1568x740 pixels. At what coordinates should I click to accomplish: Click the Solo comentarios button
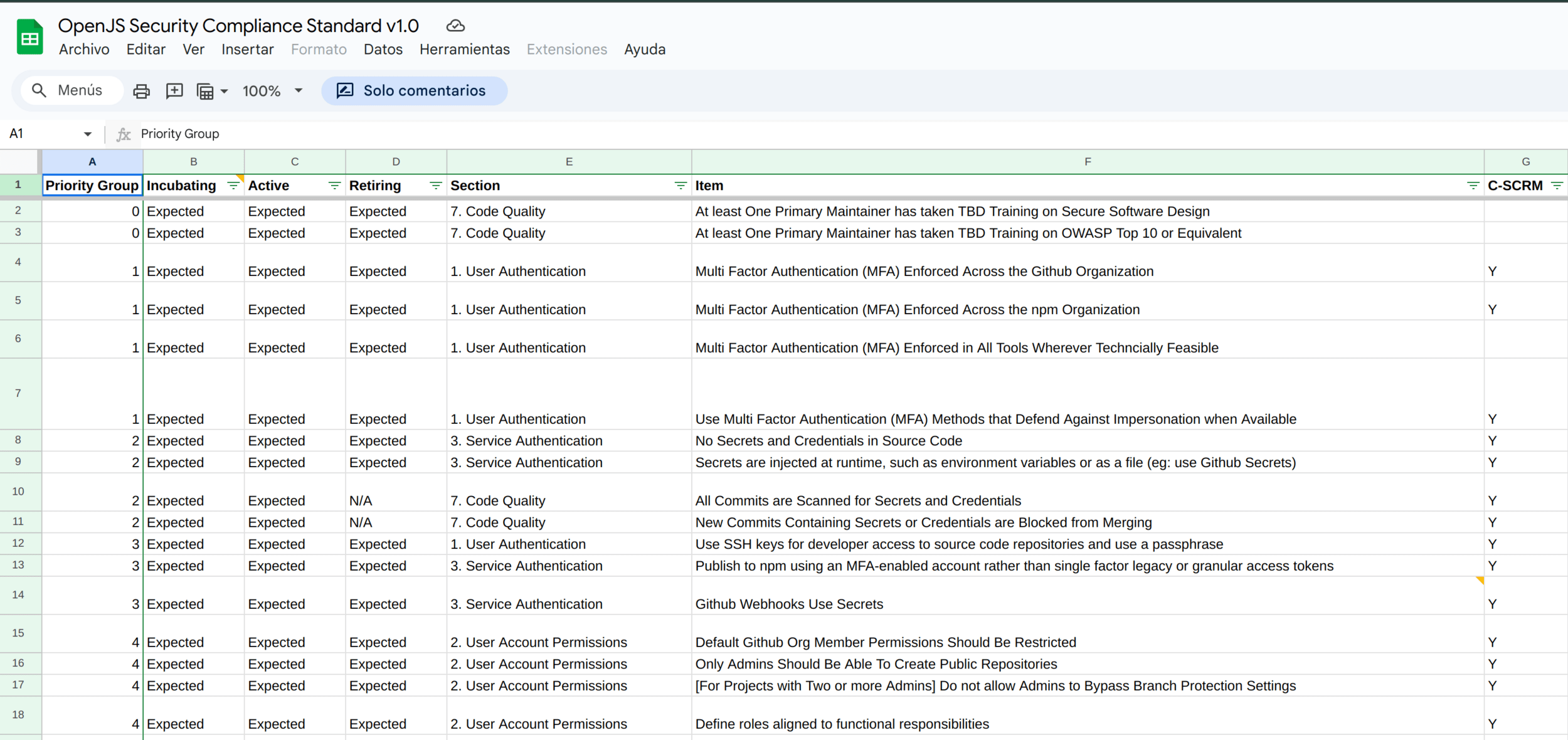pyautogui.click(x=413, y=91)
